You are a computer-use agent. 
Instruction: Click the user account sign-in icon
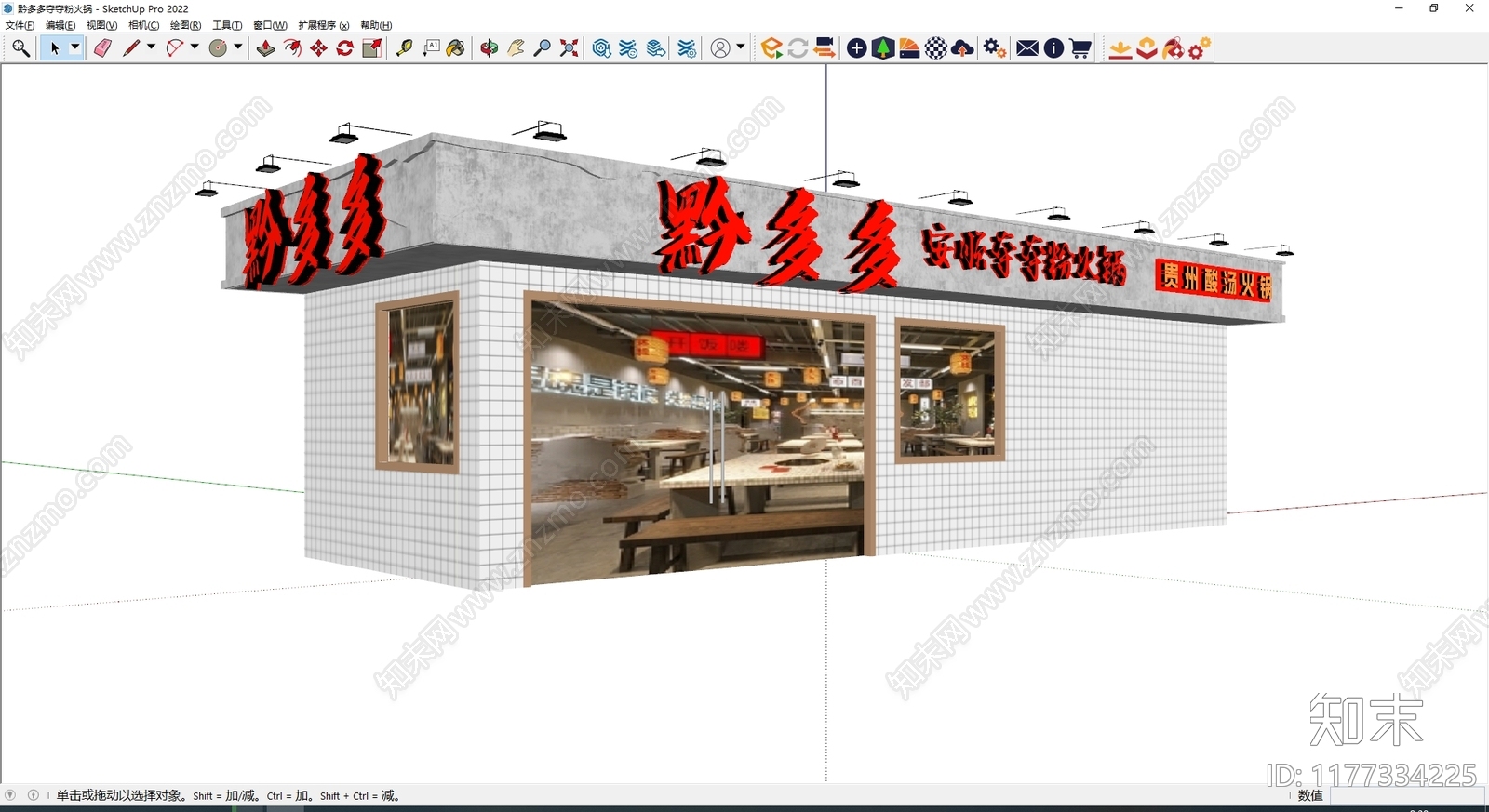(720, 48)
